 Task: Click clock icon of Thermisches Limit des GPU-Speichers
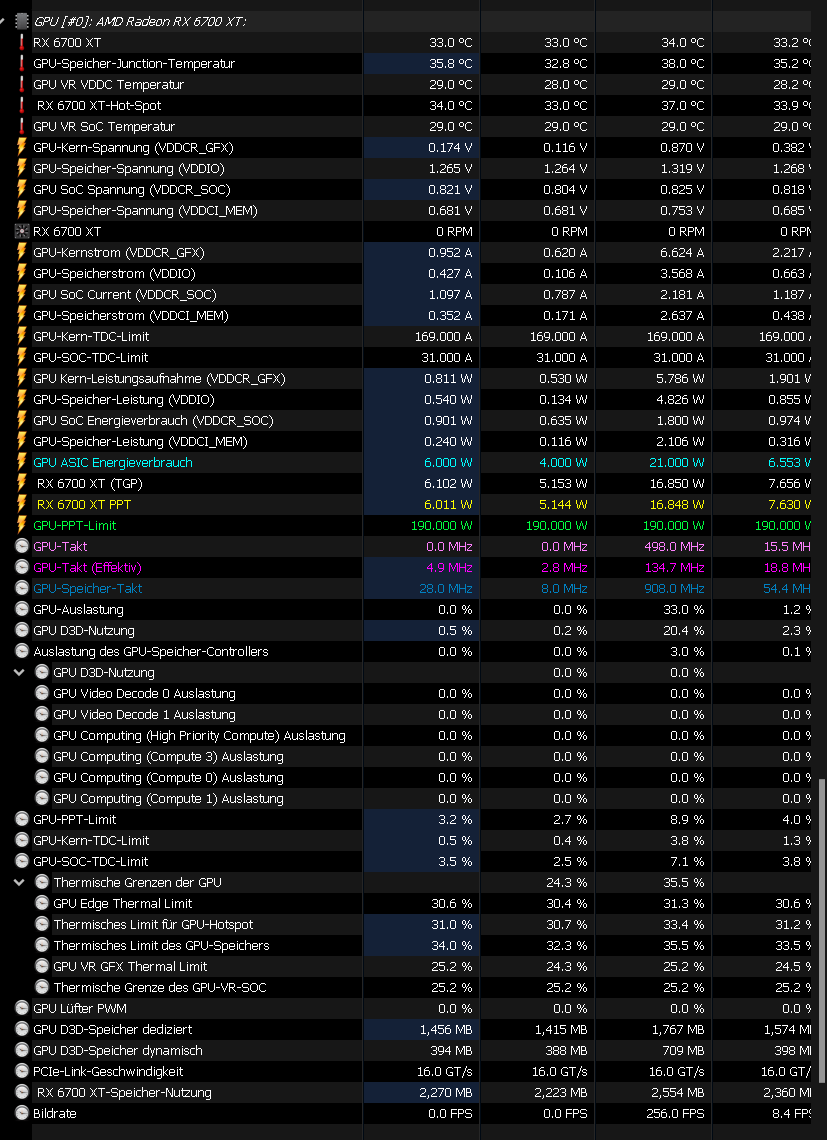click(42, 946)
